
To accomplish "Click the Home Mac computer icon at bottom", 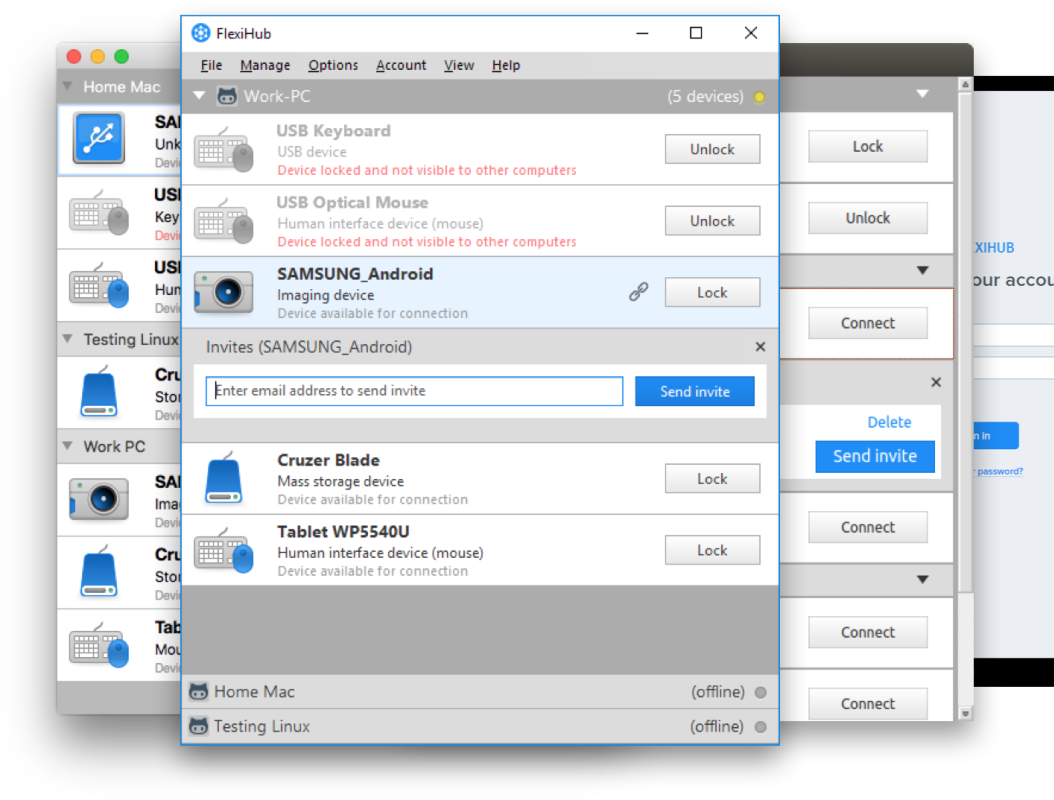I will [199, 692].
